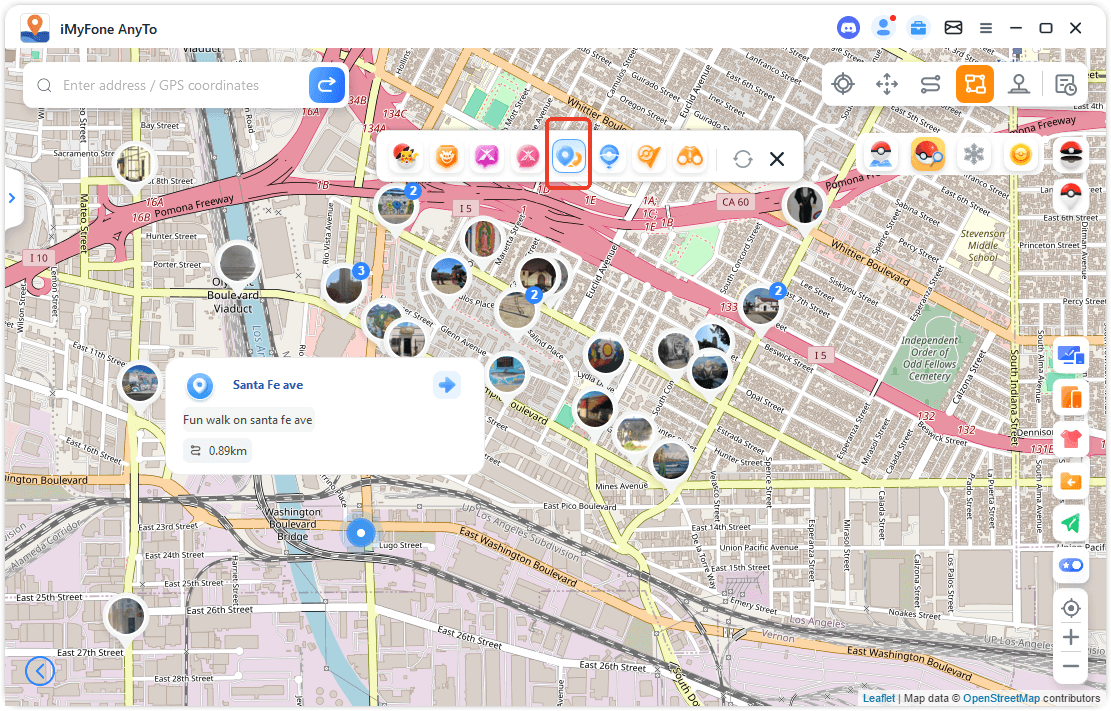
Task: Select the teleport mode crosshair icon
Action: (x=843, y=84)
